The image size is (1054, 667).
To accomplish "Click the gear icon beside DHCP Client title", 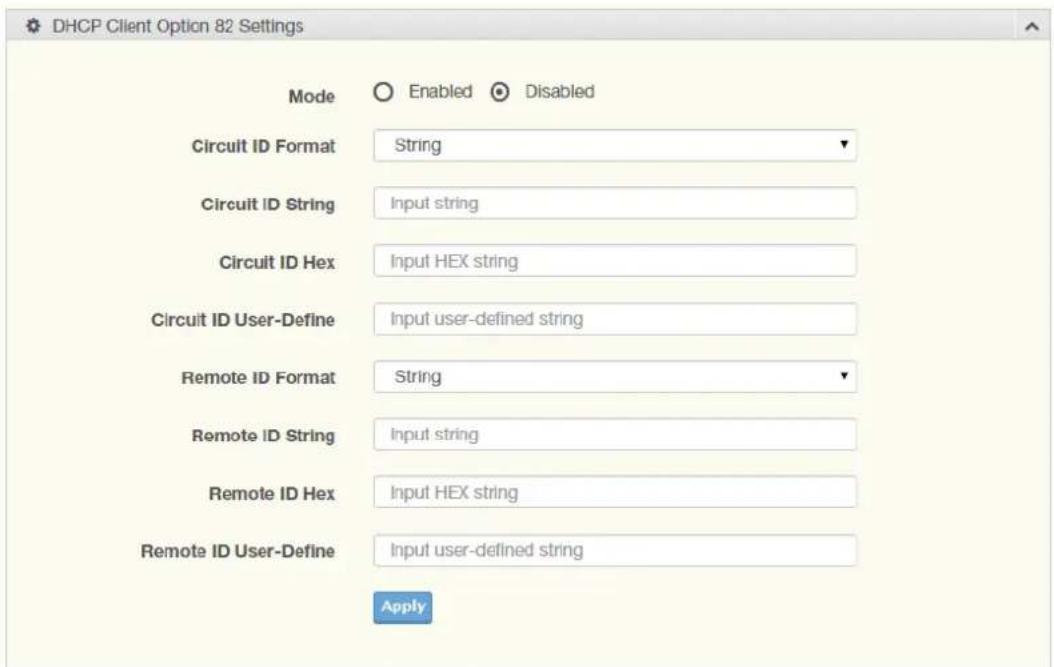I will pos(32,26).
